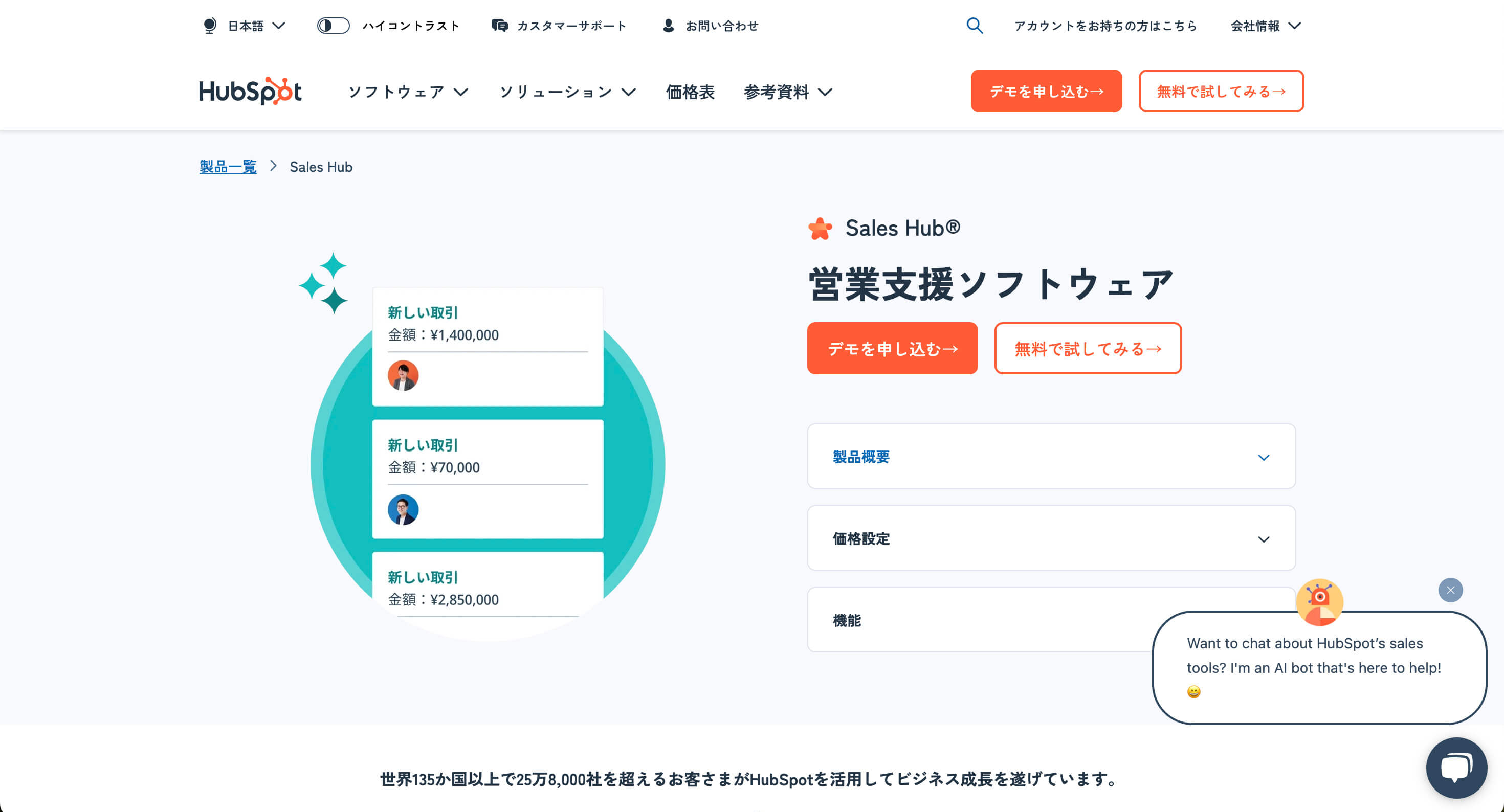This screenshot has height=812, width=1504.
Task: Click アカウントをお持ちの方はこちら login link
Action: 1105,26
